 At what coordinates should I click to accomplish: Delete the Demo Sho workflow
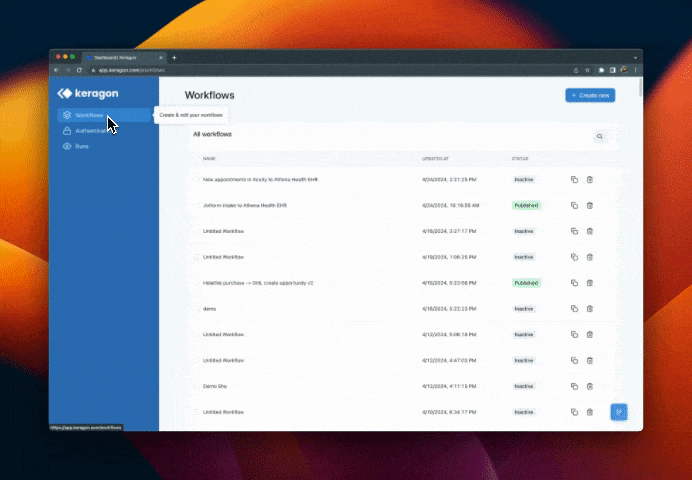590,386
